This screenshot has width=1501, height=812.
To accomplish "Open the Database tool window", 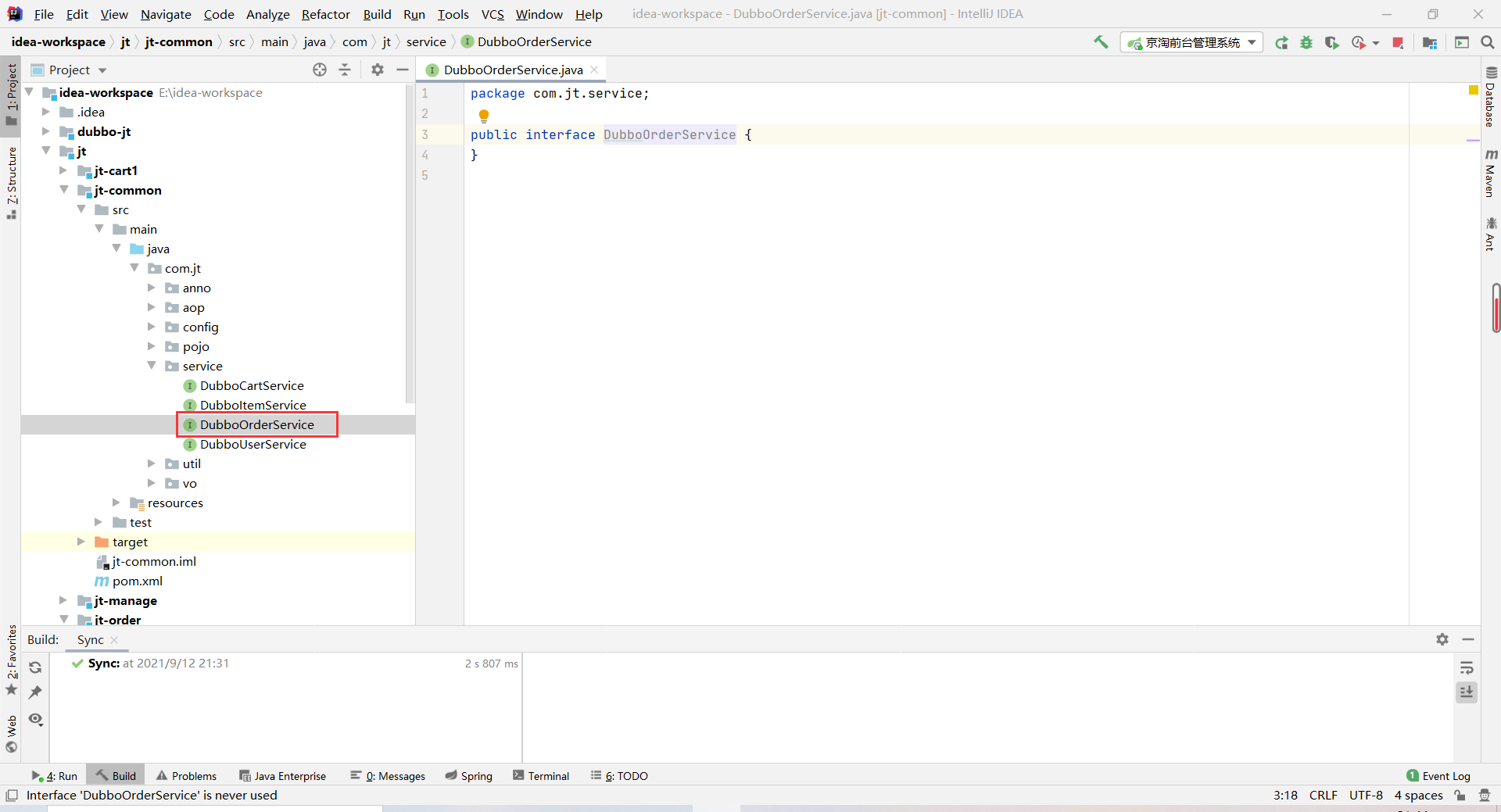I will [x=1491, y=97].
